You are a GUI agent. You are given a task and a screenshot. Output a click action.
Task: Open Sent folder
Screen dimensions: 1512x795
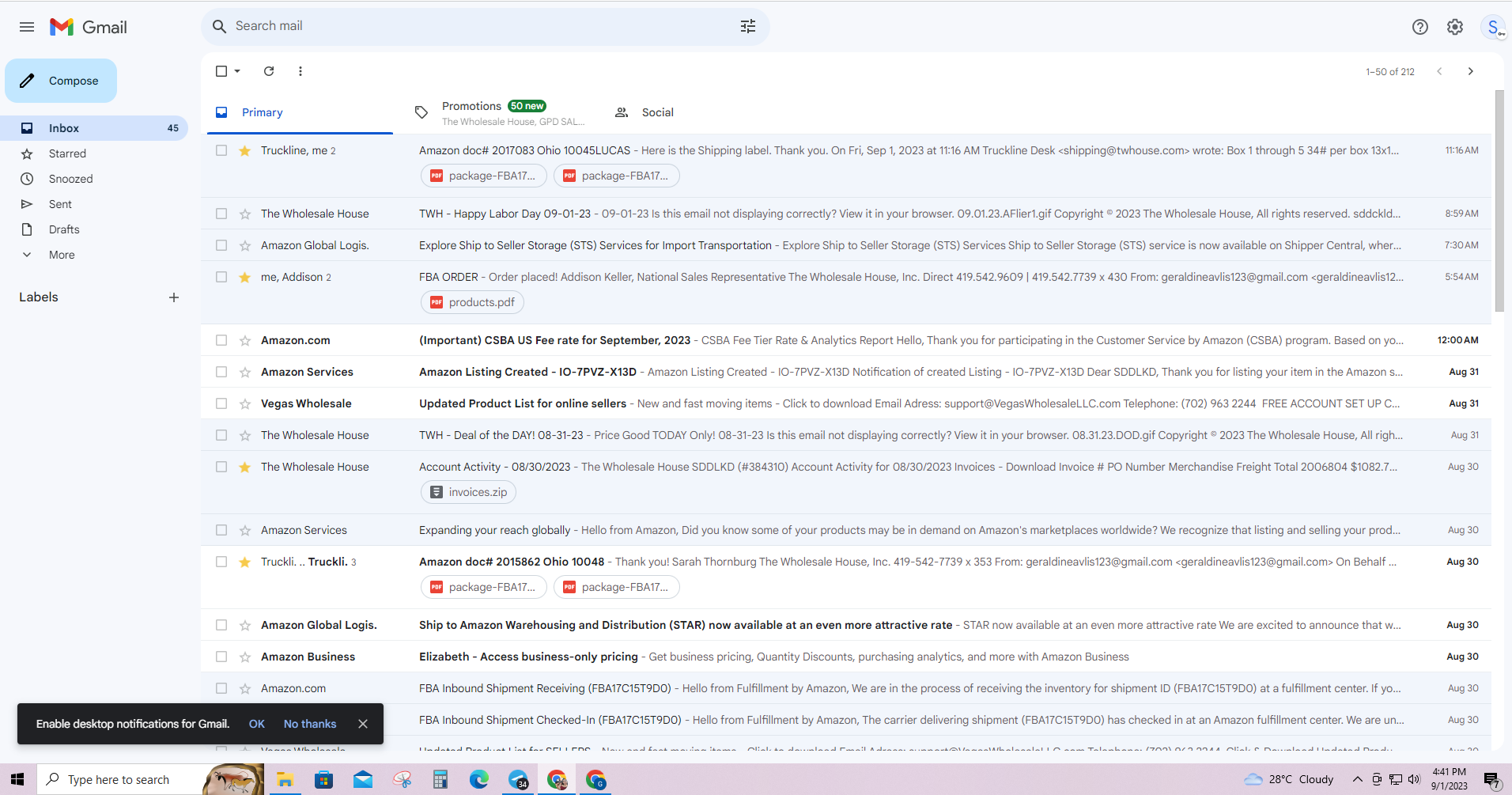click(x=94, y=204)
